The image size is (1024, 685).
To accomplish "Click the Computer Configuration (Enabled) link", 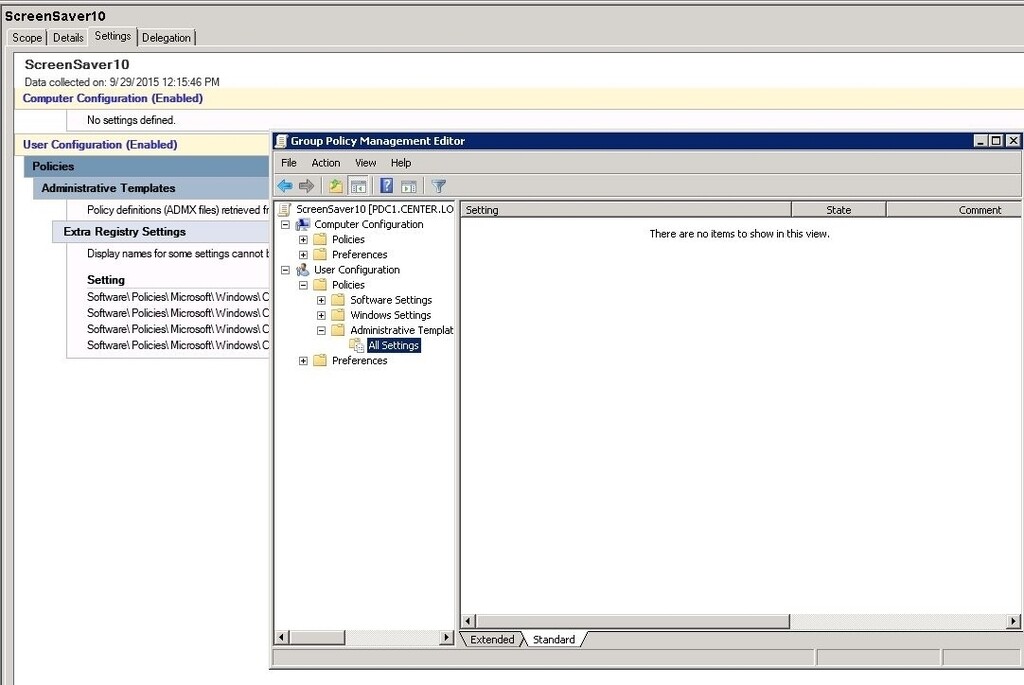I will point(111,98).
